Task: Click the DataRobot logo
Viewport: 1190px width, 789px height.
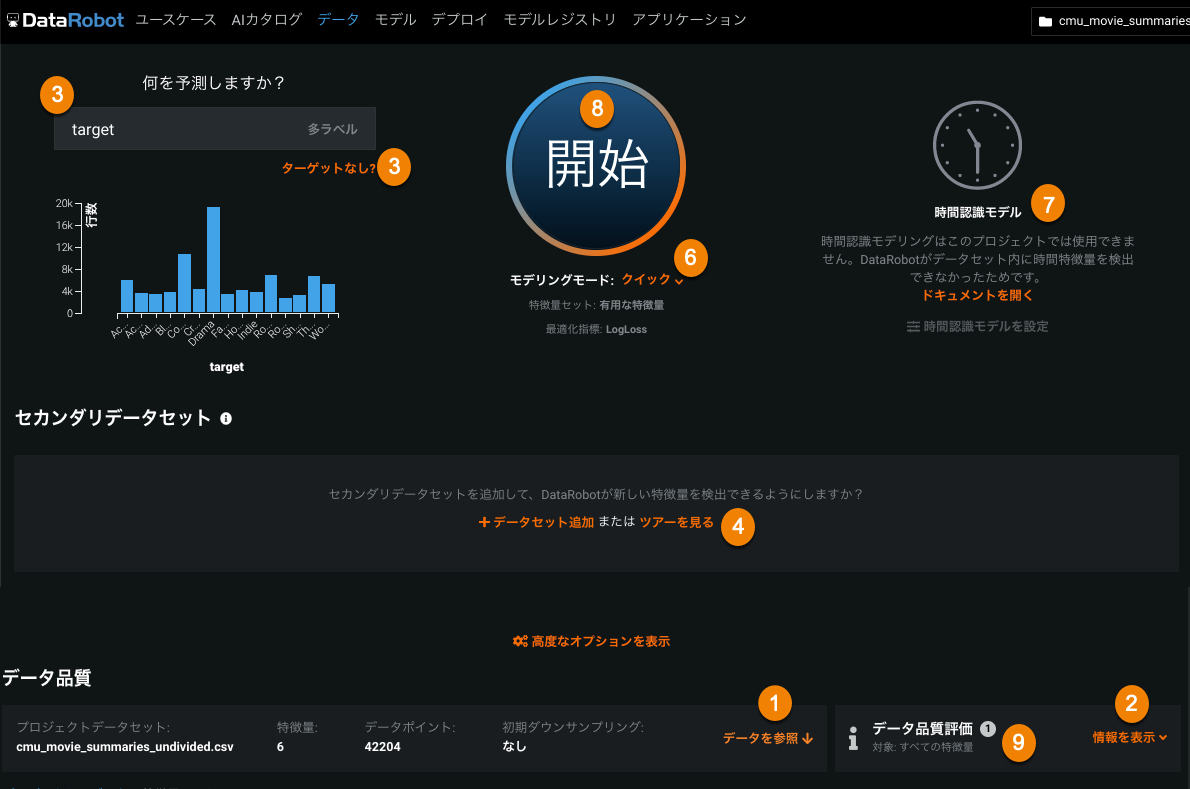Action: [65, 19]
